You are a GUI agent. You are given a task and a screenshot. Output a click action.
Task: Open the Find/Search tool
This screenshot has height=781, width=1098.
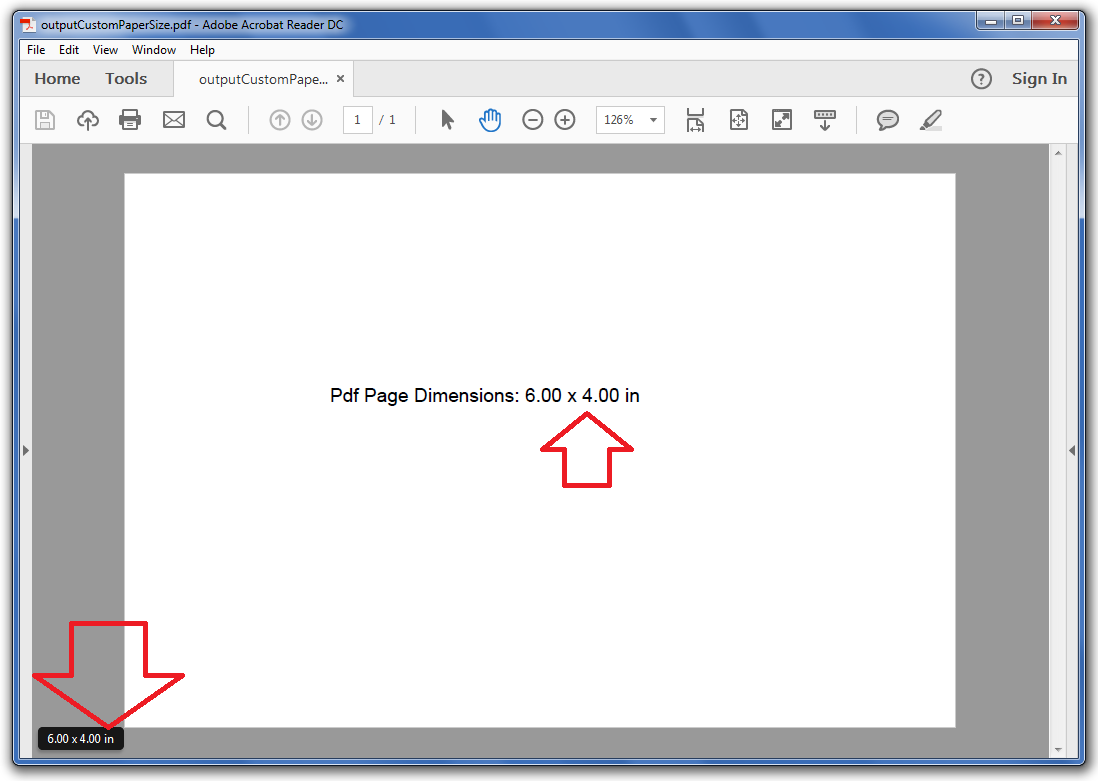216,119
